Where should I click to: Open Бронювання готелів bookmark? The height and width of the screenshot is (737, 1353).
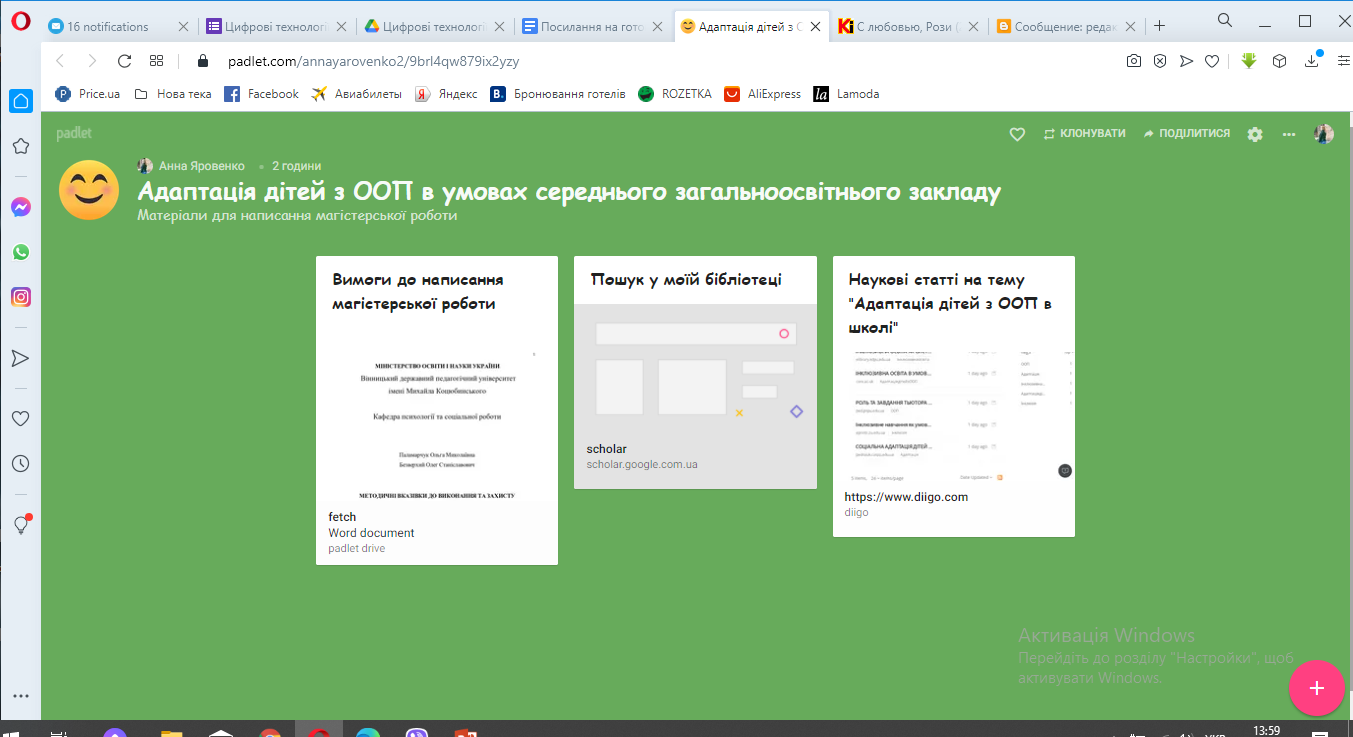(558, 94)
